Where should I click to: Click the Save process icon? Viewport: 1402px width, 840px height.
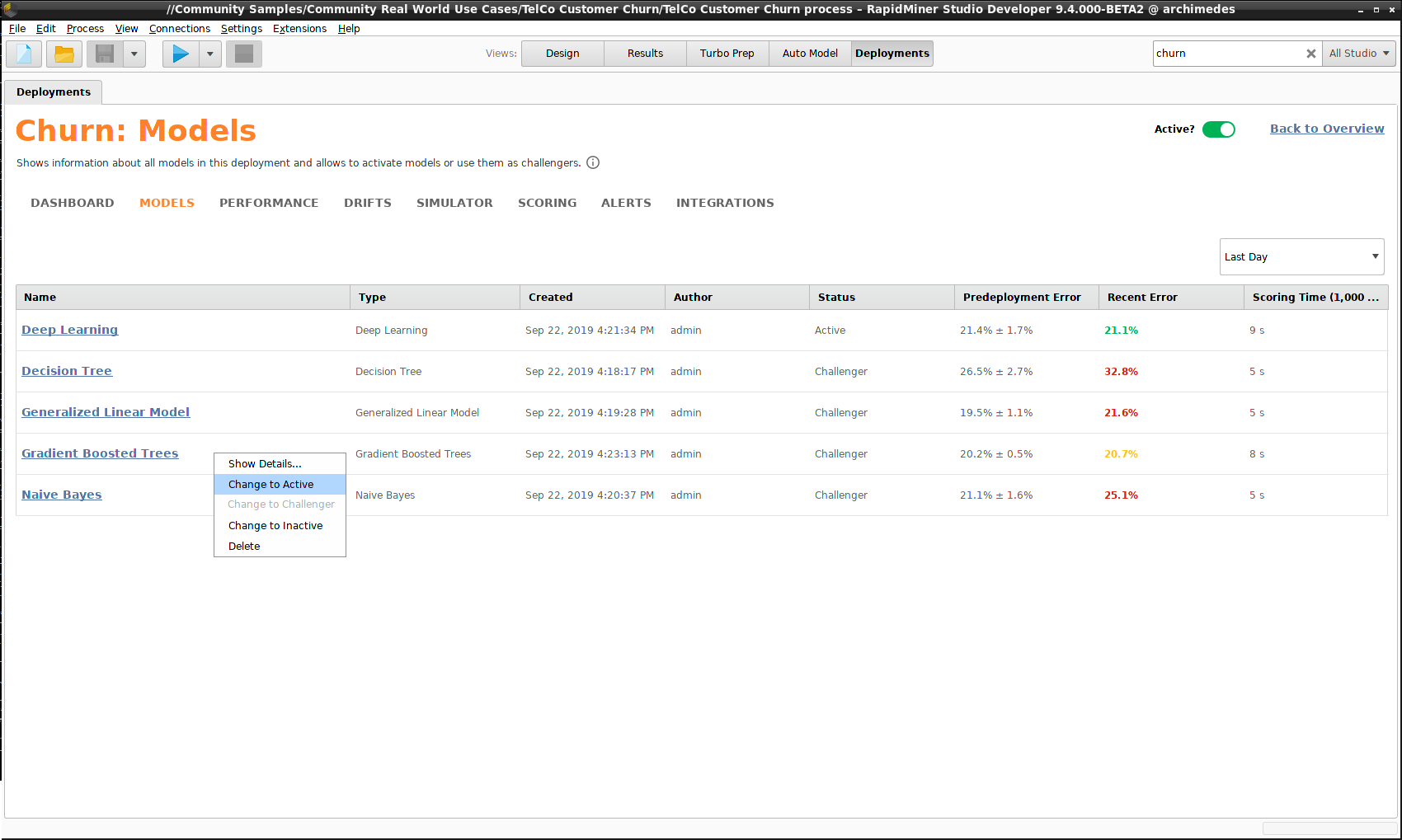click(105, 54)
